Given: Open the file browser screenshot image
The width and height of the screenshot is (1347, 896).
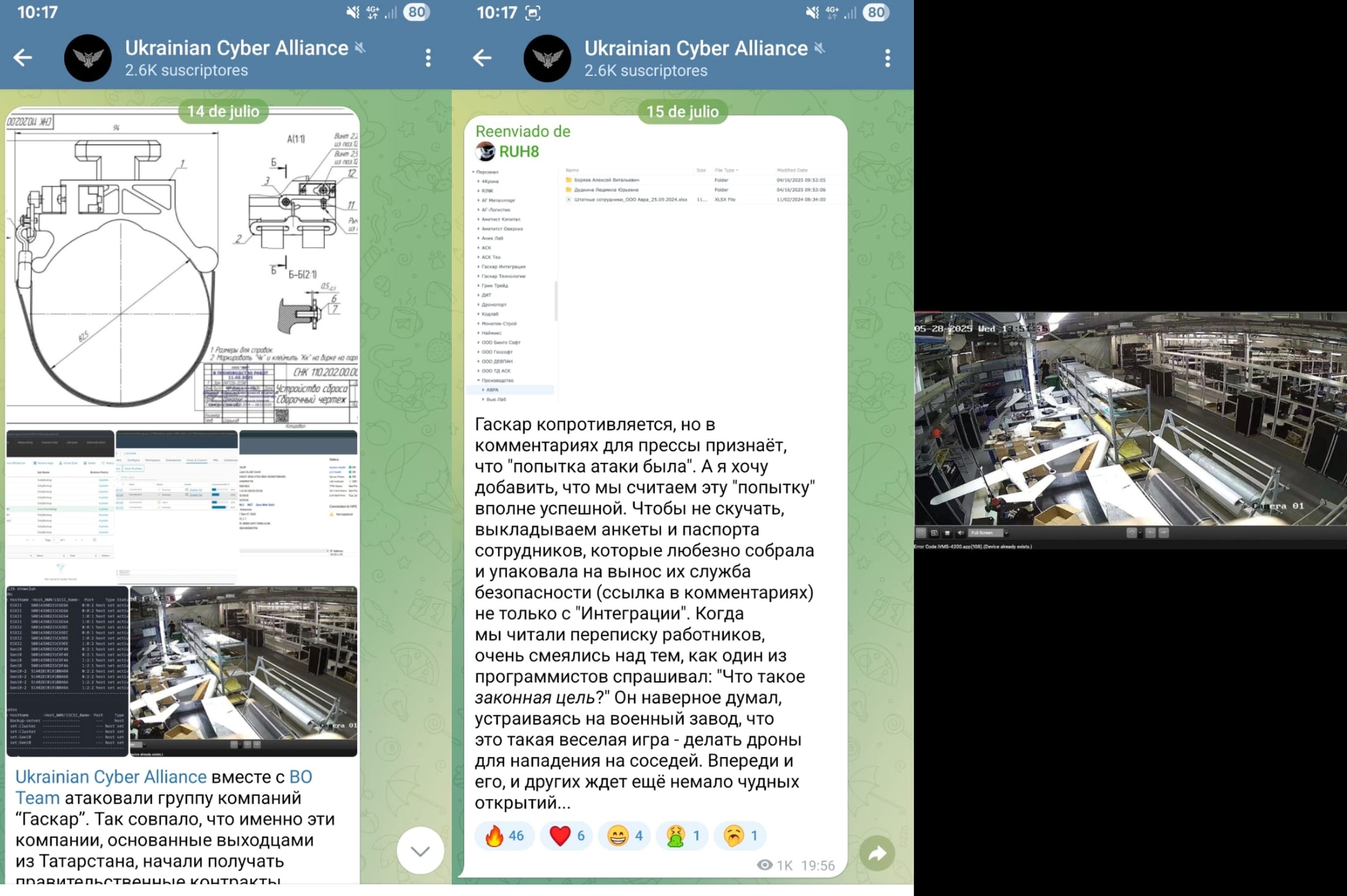Looking at the screenshot, I should 655,285.
